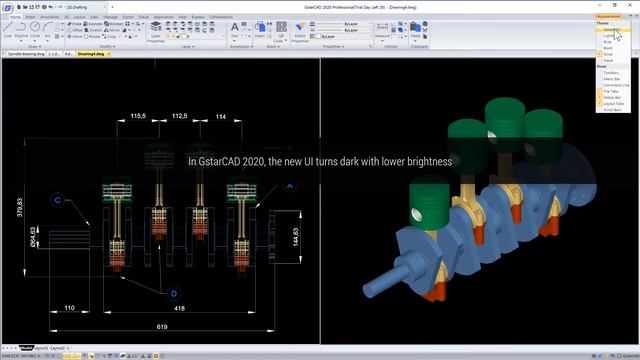The width and height of the screenshot is (640, 360).
Task: Open the Paste options dropdown arrow
Action: tap(416, 41)
